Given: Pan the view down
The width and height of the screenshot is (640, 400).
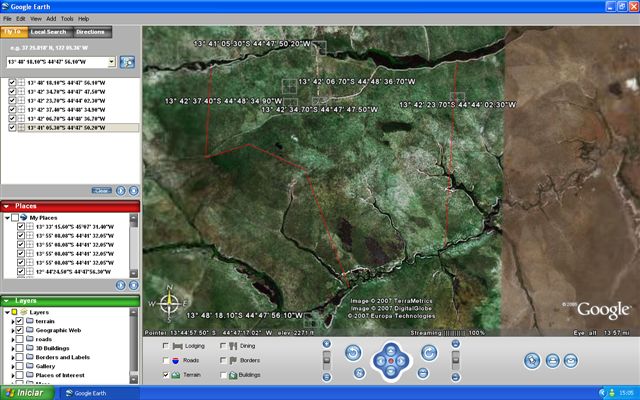Looking at the screenshot, I should point(391,371).
